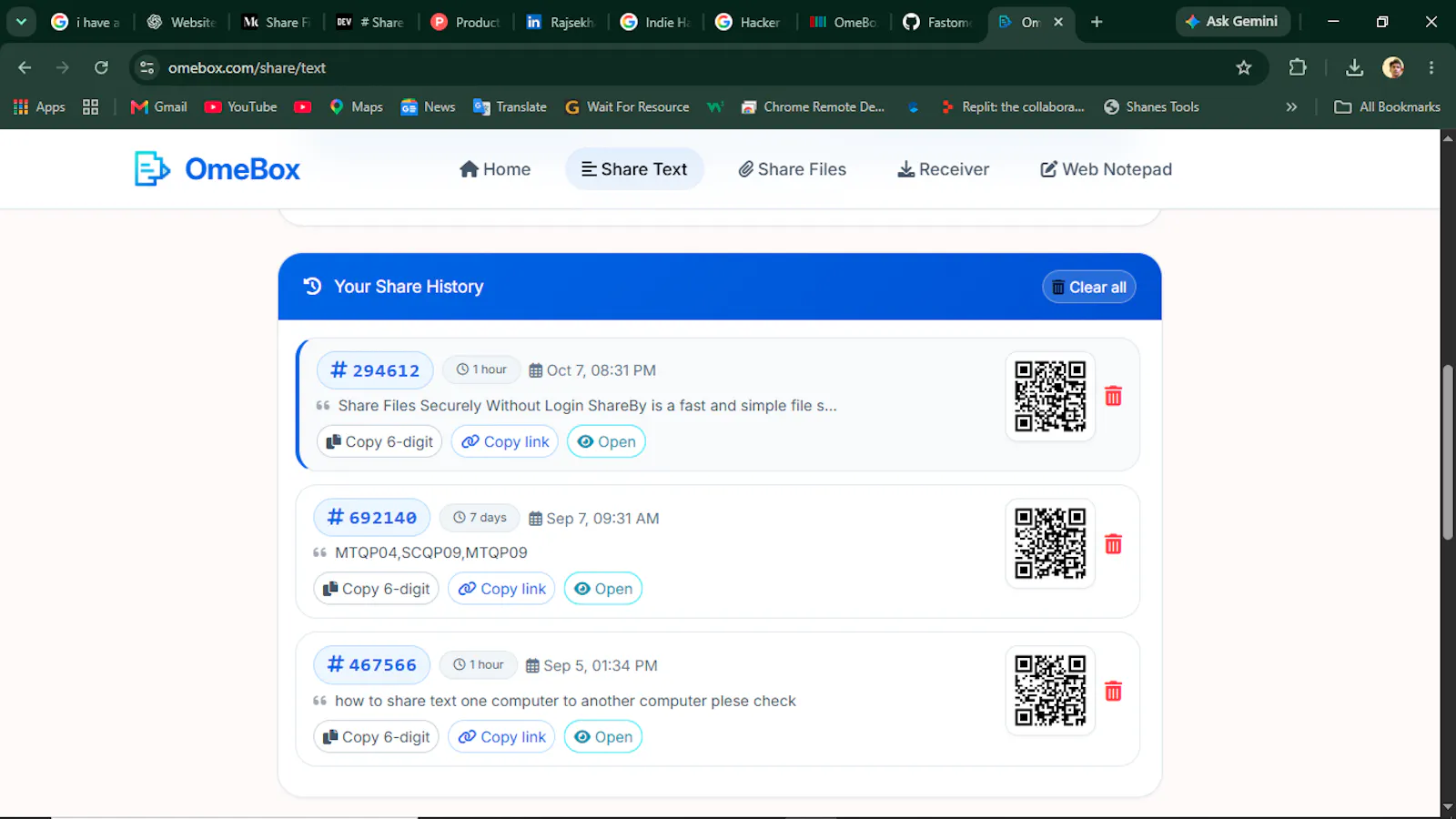Open Ask Gemini button
The width and height of the screenshot is (1456, 819).
1233,22
